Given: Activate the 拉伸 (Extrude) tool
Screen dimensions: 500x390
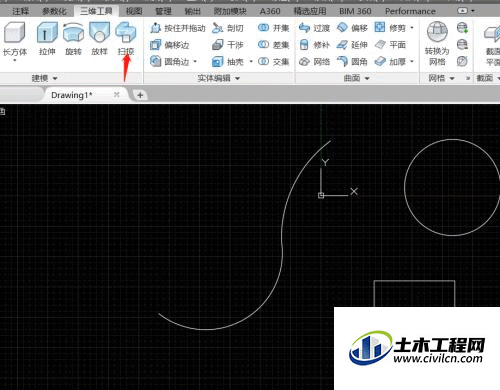Looking at the screenshot, I should pyautogui.click(x=47, y=38).
